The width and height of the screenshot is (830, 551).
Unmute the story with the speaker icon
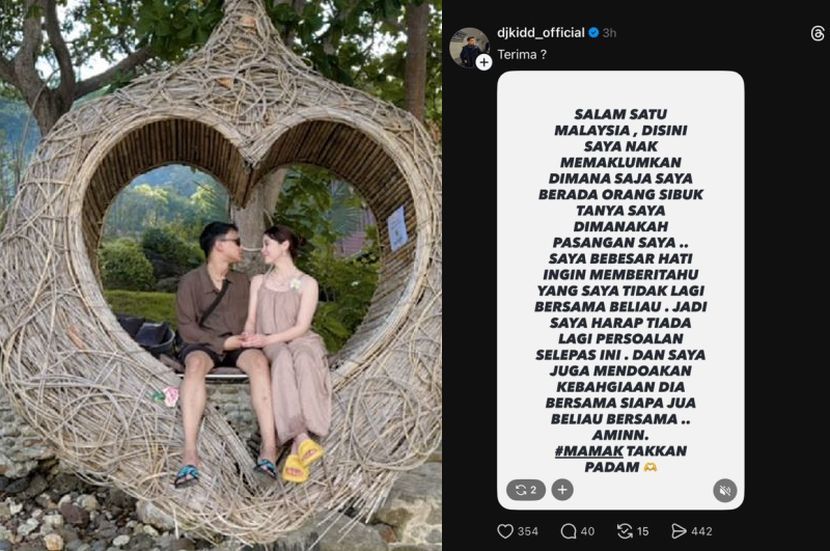coord(725,490)
